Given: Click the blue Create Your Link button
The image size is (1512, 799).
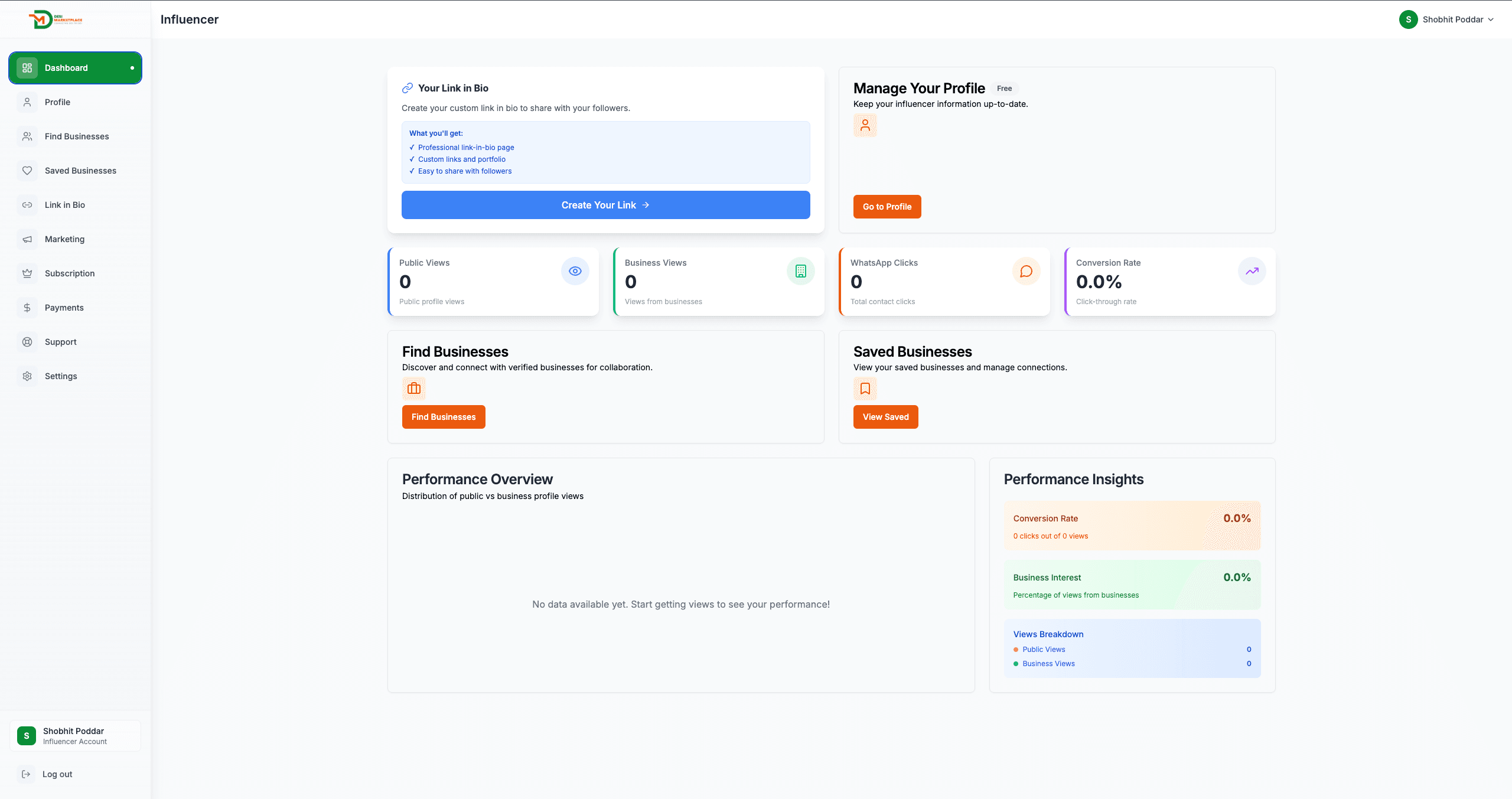Looking at the screenshot, I should (605, 205).
